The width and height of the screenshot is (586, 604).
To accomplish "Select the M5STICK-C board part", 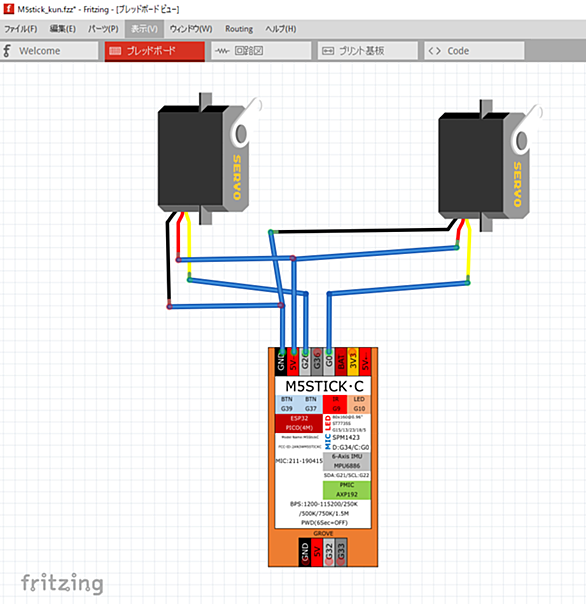I will pyautogui.click(x=323, y=457).
